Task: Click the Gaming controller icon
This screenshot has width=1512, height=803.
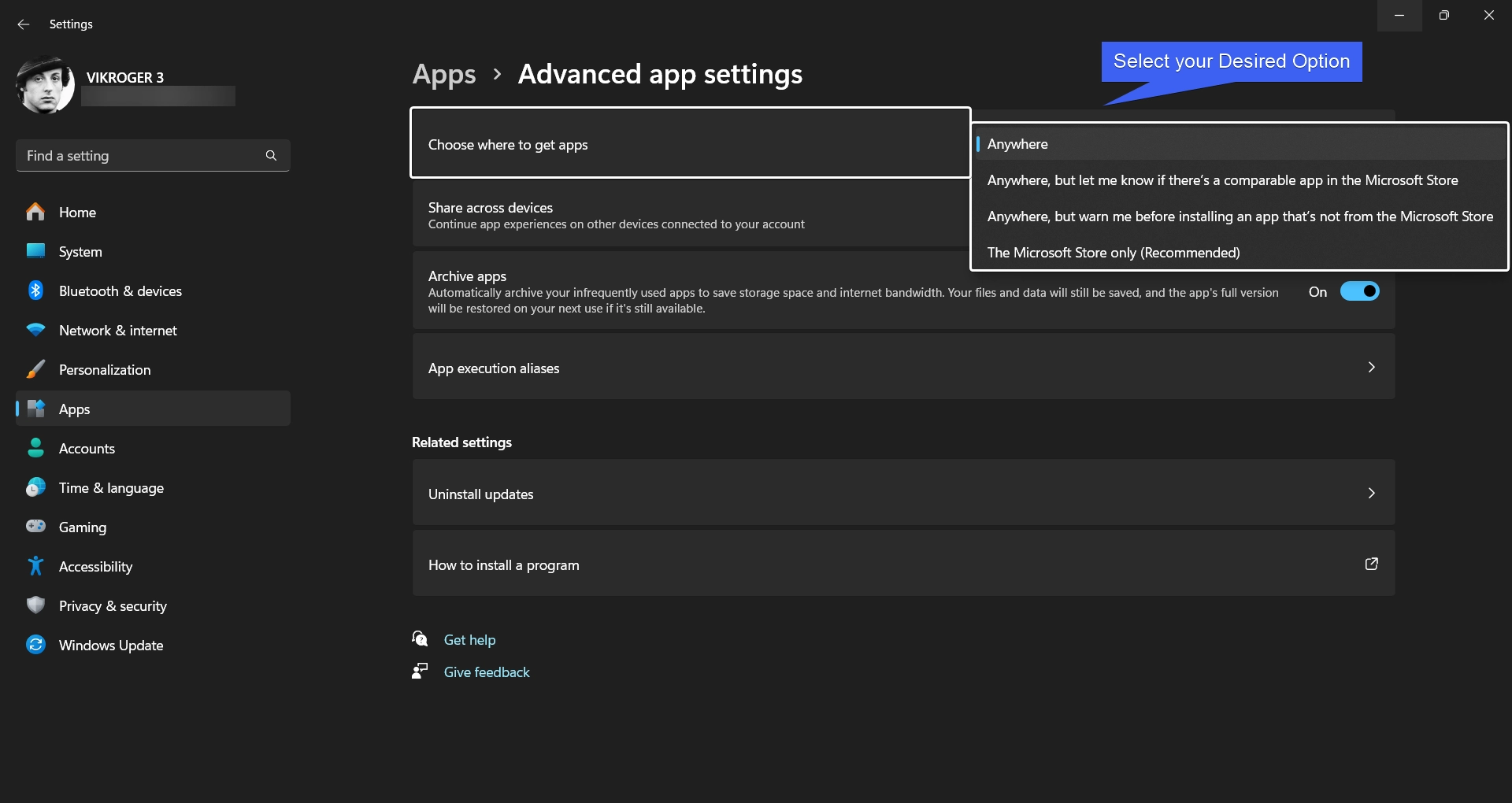Action: point(35,527)
